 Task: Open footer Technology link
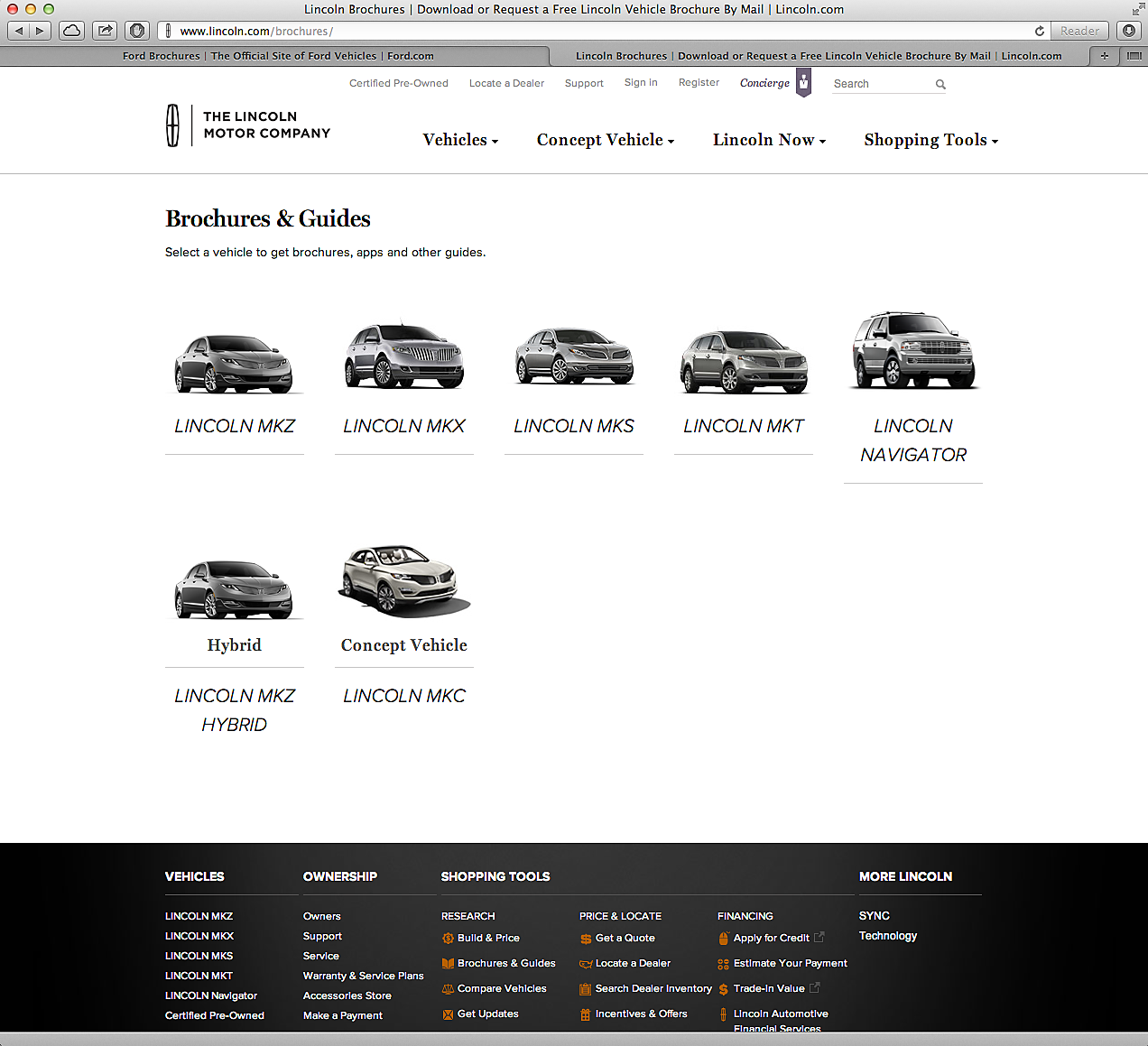coord(888,936)
